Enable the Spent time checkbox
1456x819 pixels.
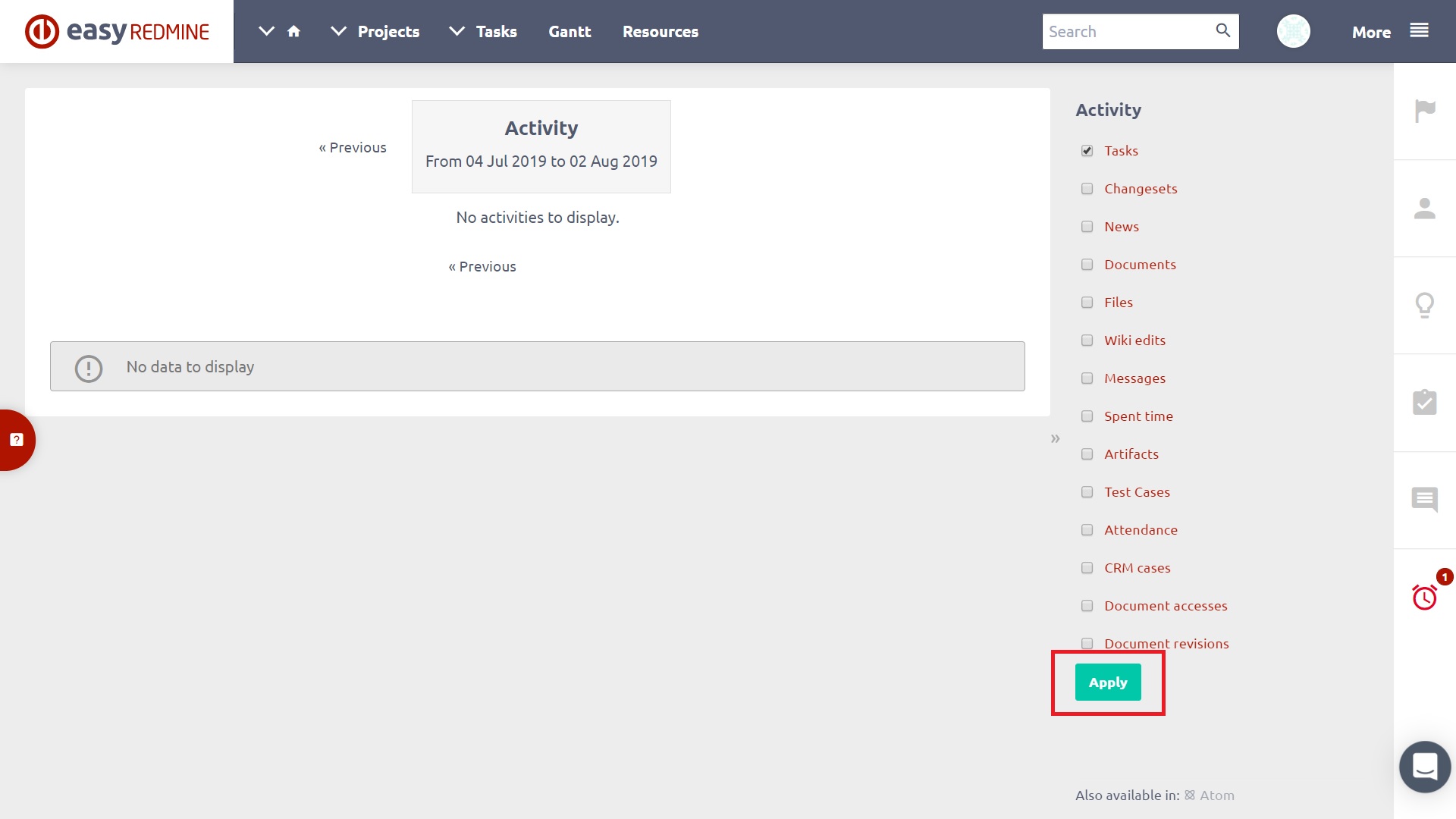click(x=1087, y=416)
